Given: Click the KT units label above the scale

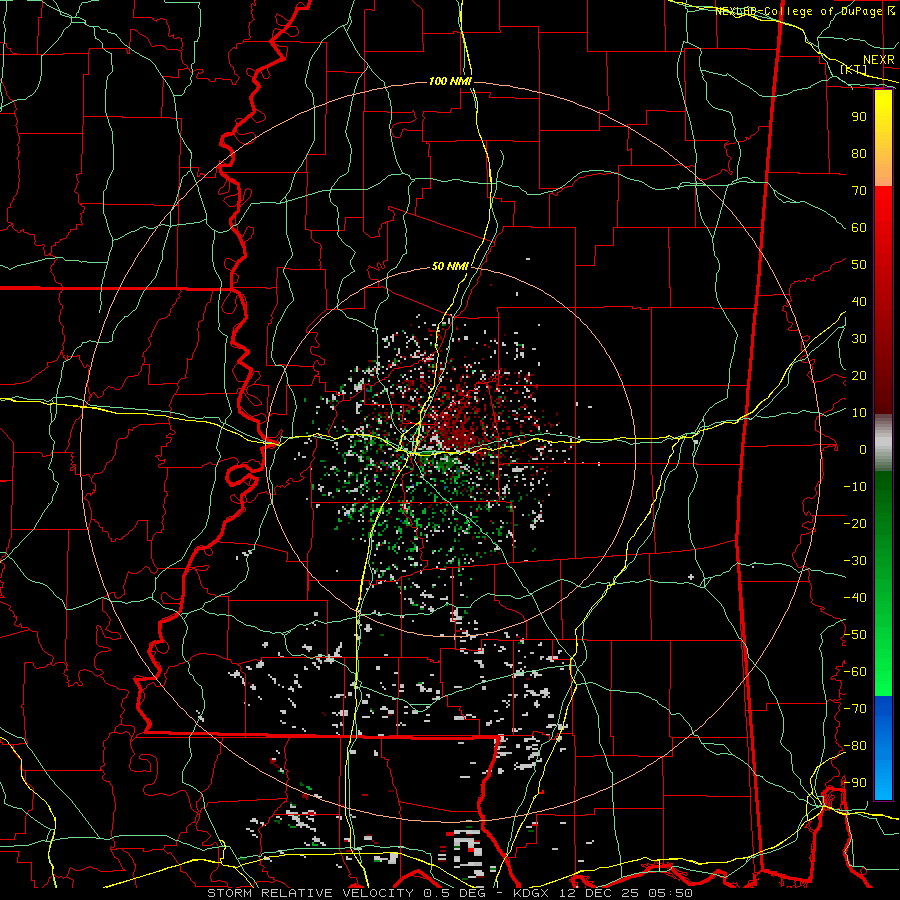Looking at the screenshot, I should point(853,69).
